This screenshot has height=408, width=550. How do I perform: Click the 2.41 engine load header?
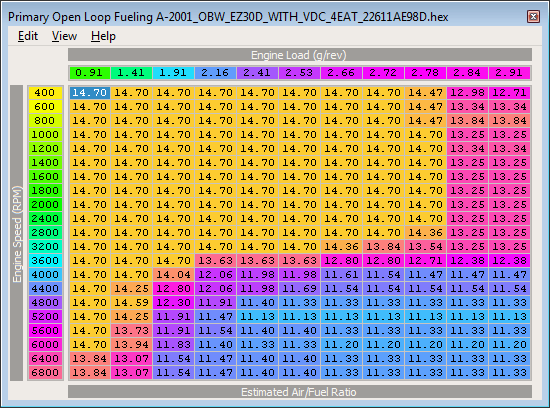(257, 73)
